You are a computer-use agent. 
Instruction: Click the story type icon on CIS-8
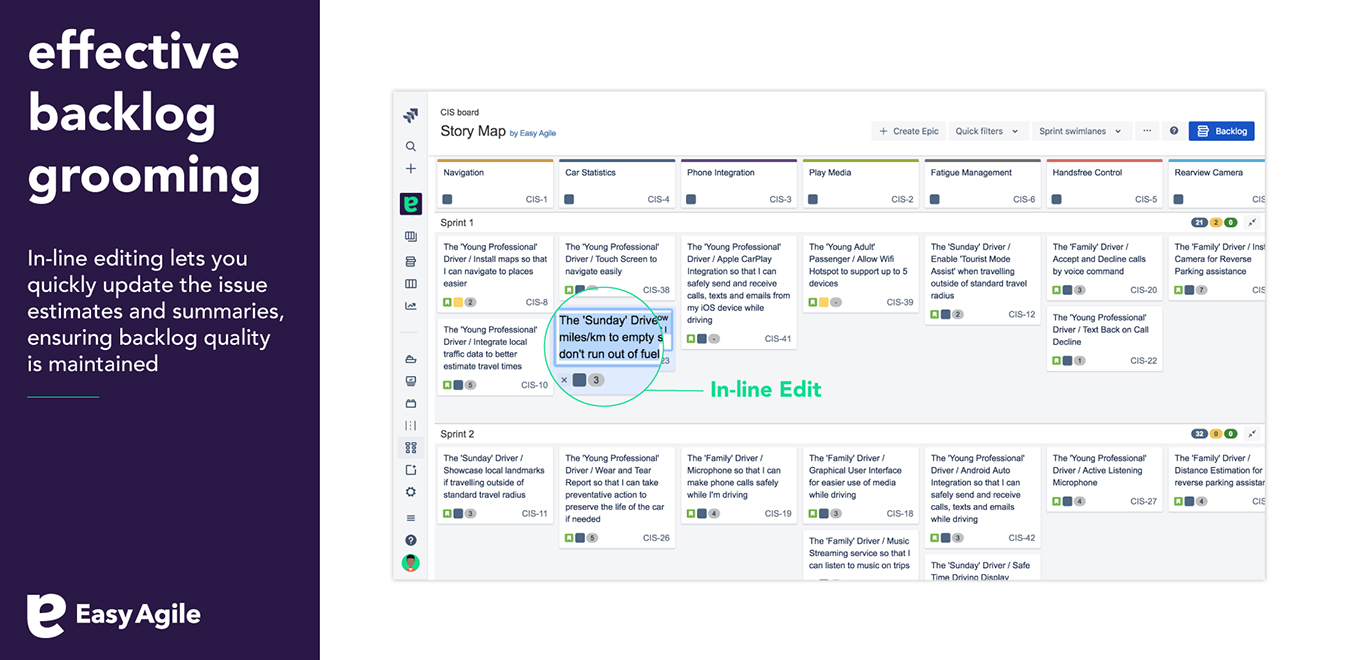pyautogui.click(x=448, y=302)
